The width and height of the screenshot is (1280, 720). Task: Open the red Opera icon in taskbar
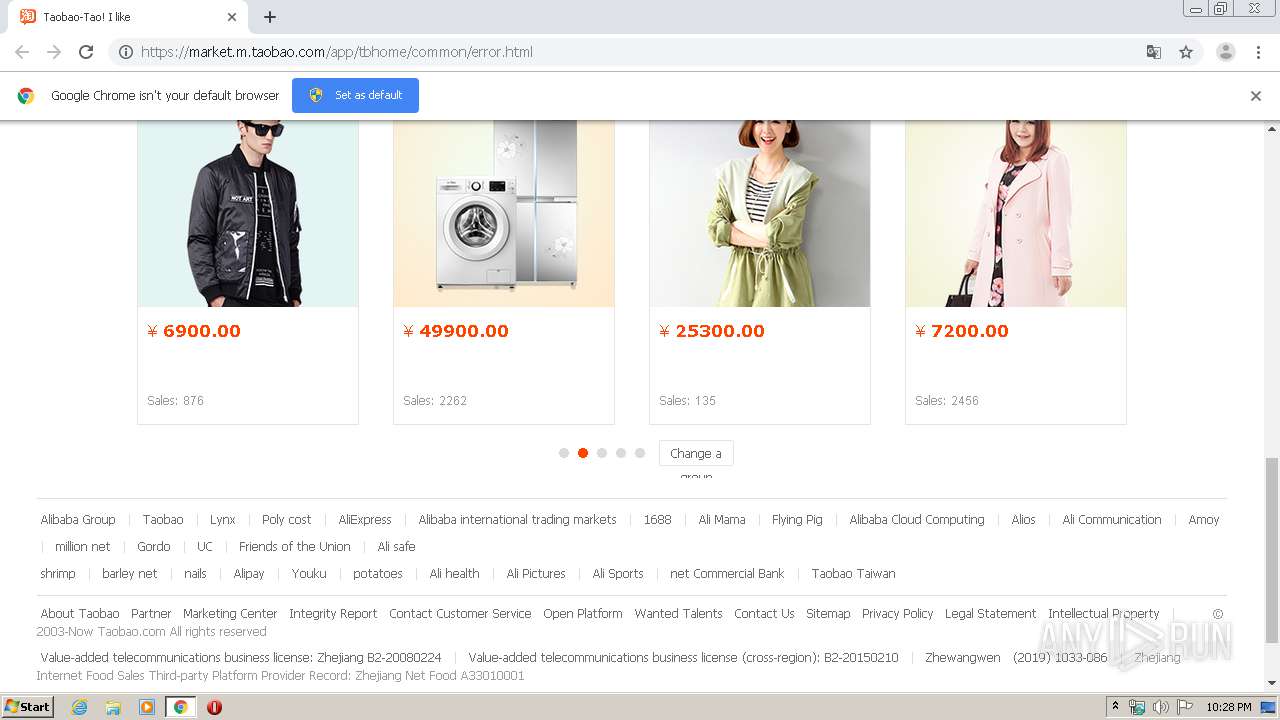[x=214, y=707]
